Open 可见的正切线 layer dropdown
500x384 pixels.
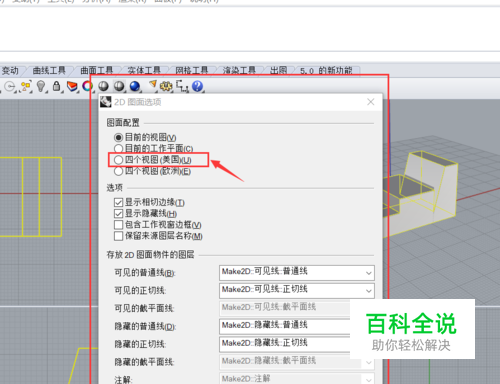pyautogui.click(x=297, y=290)
